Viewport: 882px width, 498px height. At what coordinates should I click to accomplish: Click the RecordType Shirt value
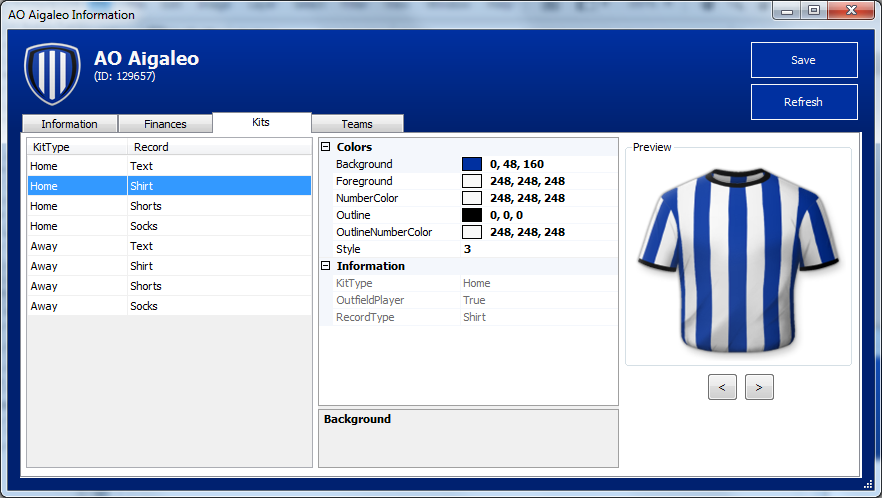[x=474, y=317]
